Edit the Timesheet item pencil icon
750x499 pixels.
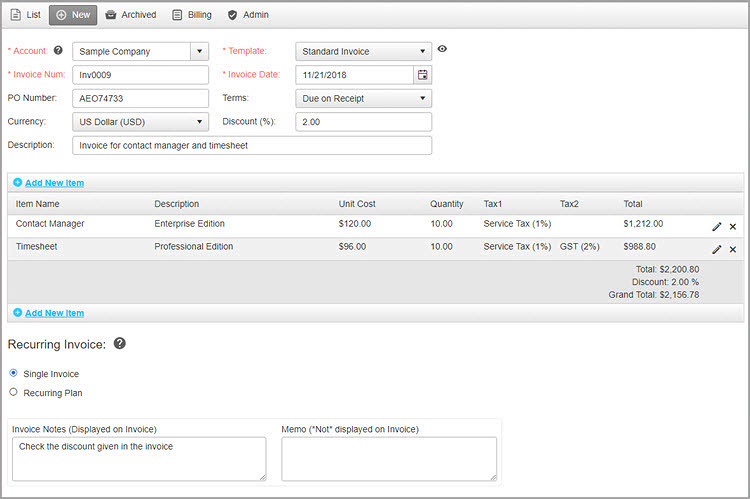(x=717, y=249)
